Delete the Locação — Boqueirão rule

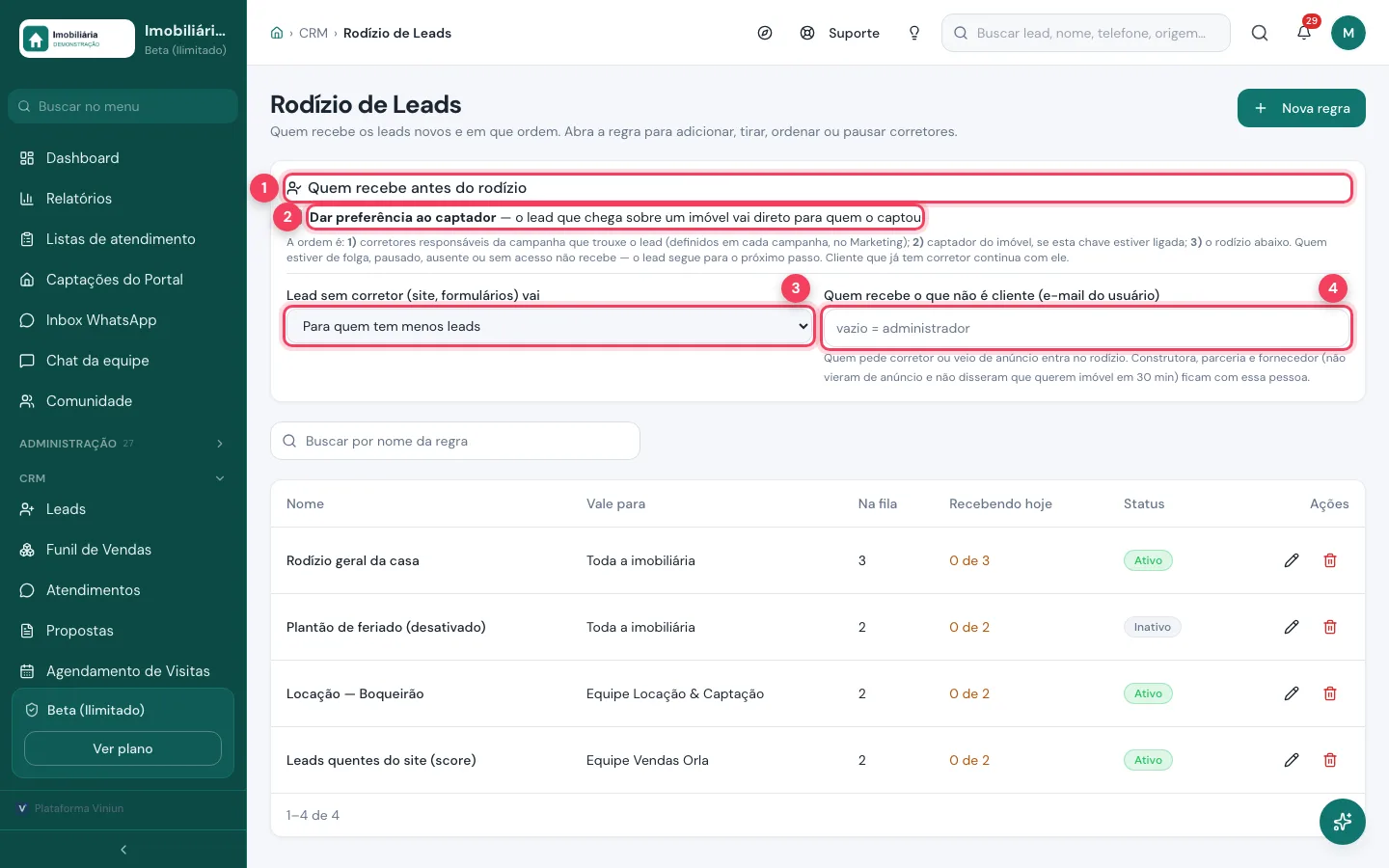pos(1330,693)
